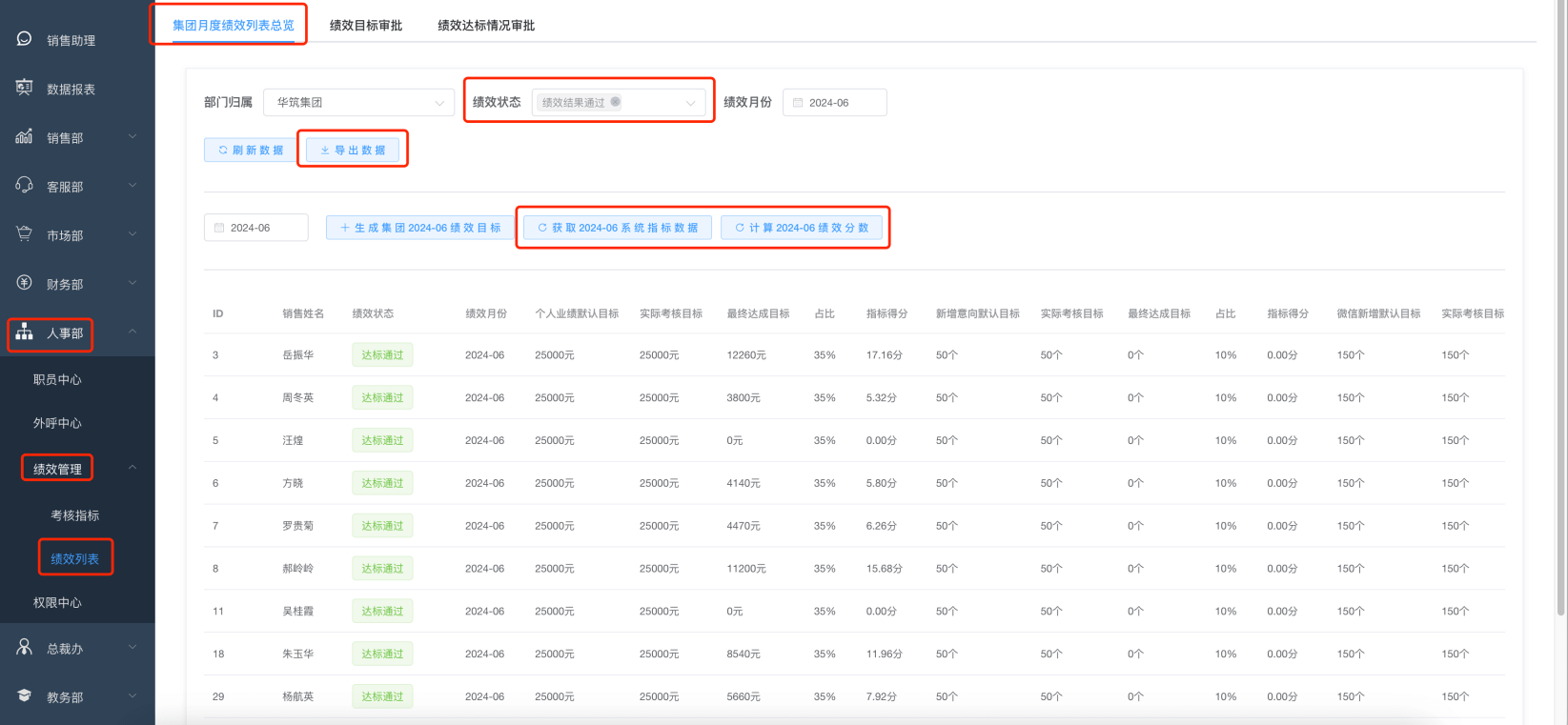Click the 导出数据 button
This screenshot has width=1568, height=725.
353,150
